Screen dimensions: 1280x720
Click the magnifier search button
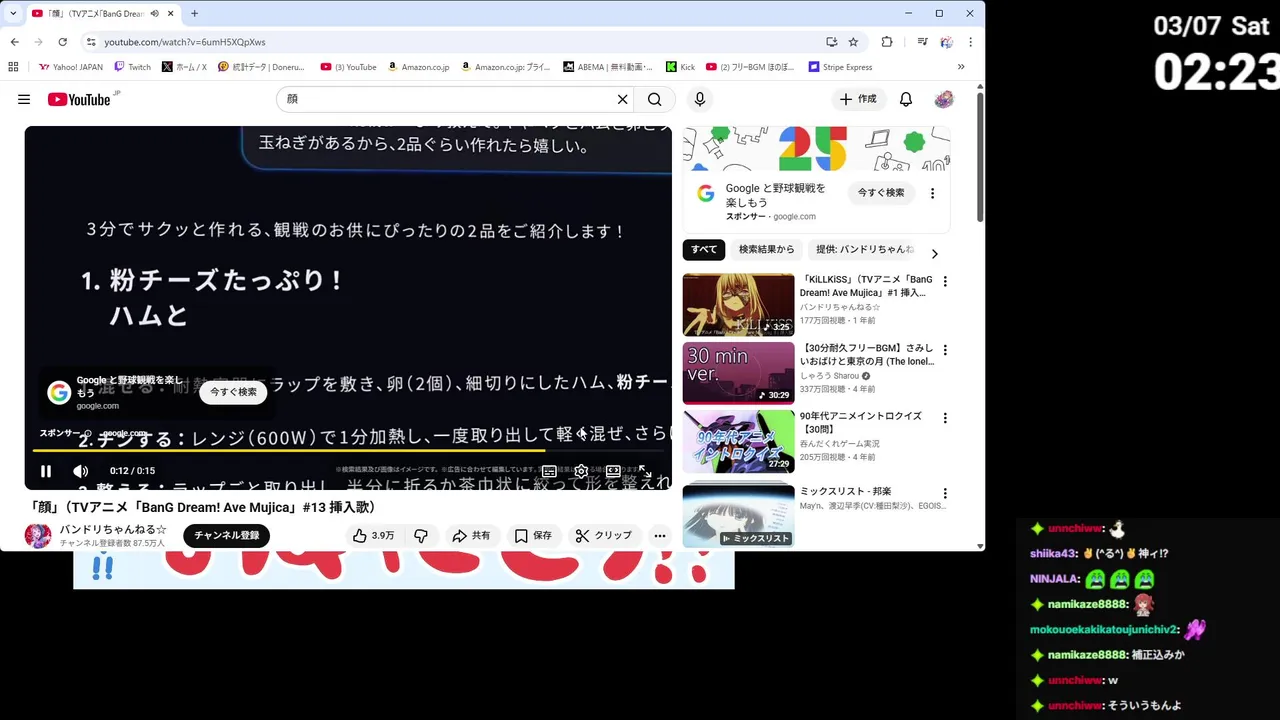tap(654, 99)
